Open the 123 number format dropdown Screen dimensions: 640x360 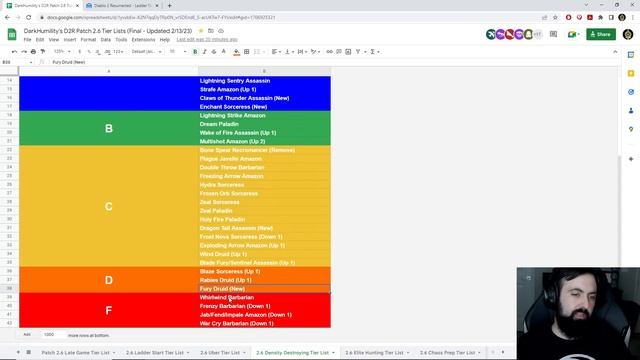118,52
